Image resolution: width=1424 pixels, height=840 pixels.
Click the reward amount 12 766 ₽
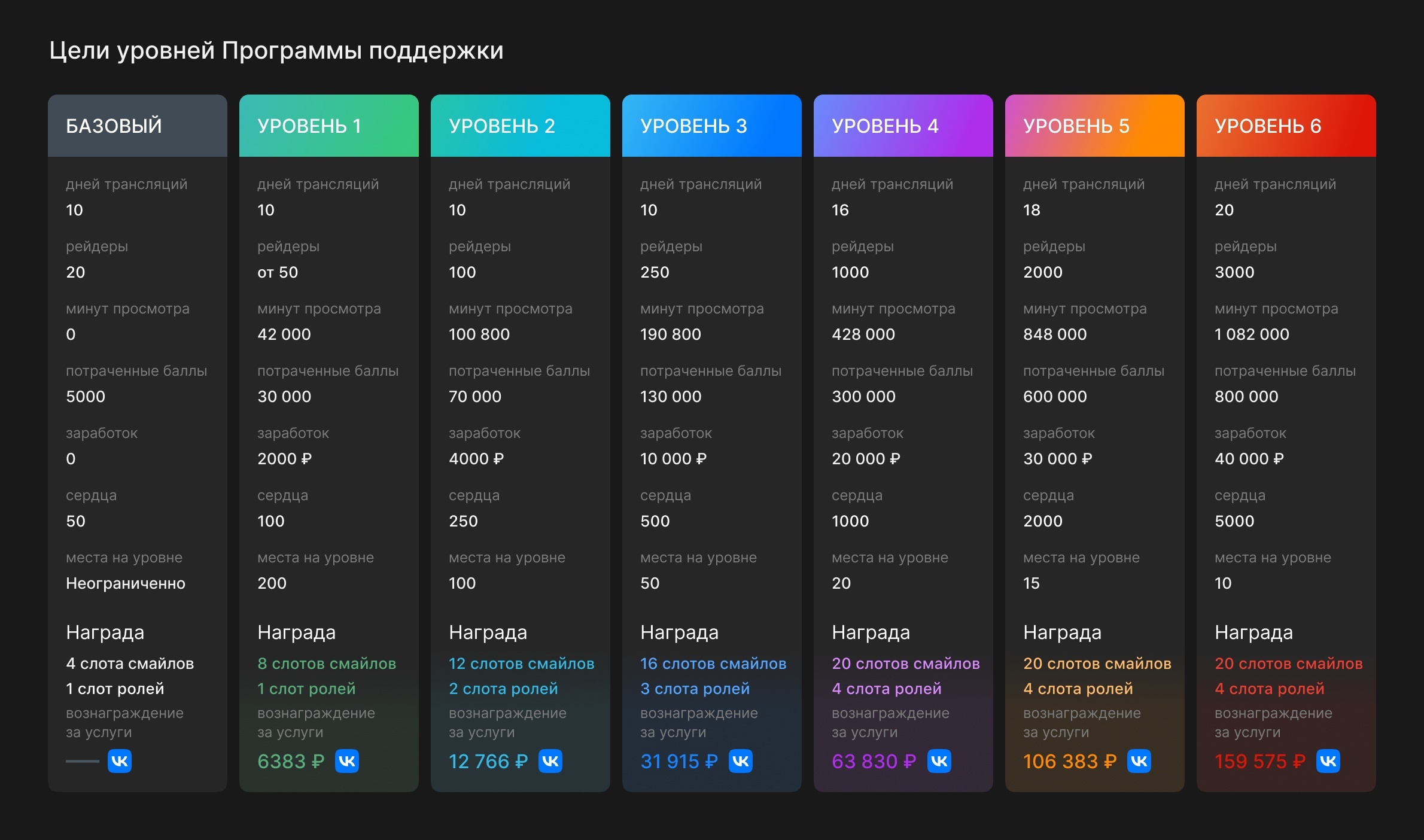tap(488, 761)
